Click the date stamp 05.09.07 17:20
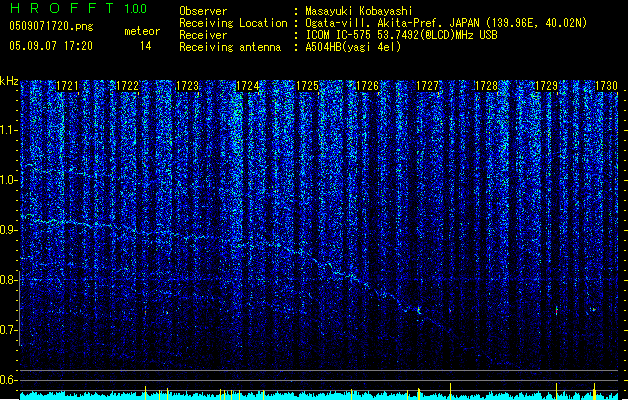 tap(51, 46)
